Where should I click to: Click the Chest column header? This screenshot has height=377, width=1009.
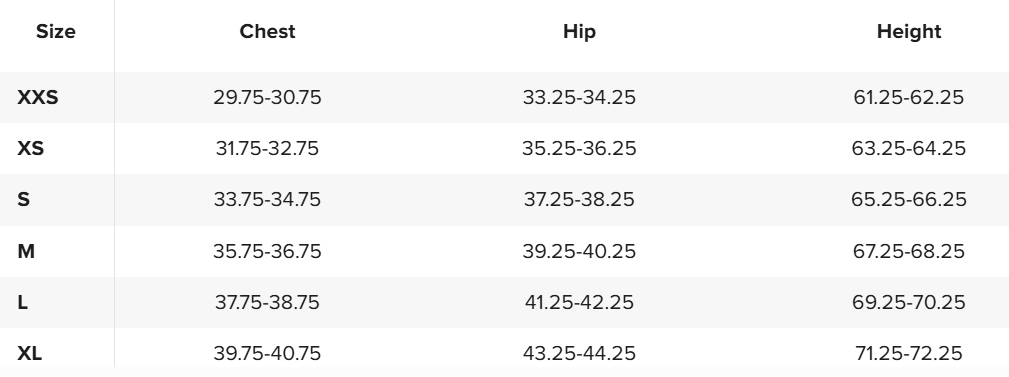pos(267,32)
